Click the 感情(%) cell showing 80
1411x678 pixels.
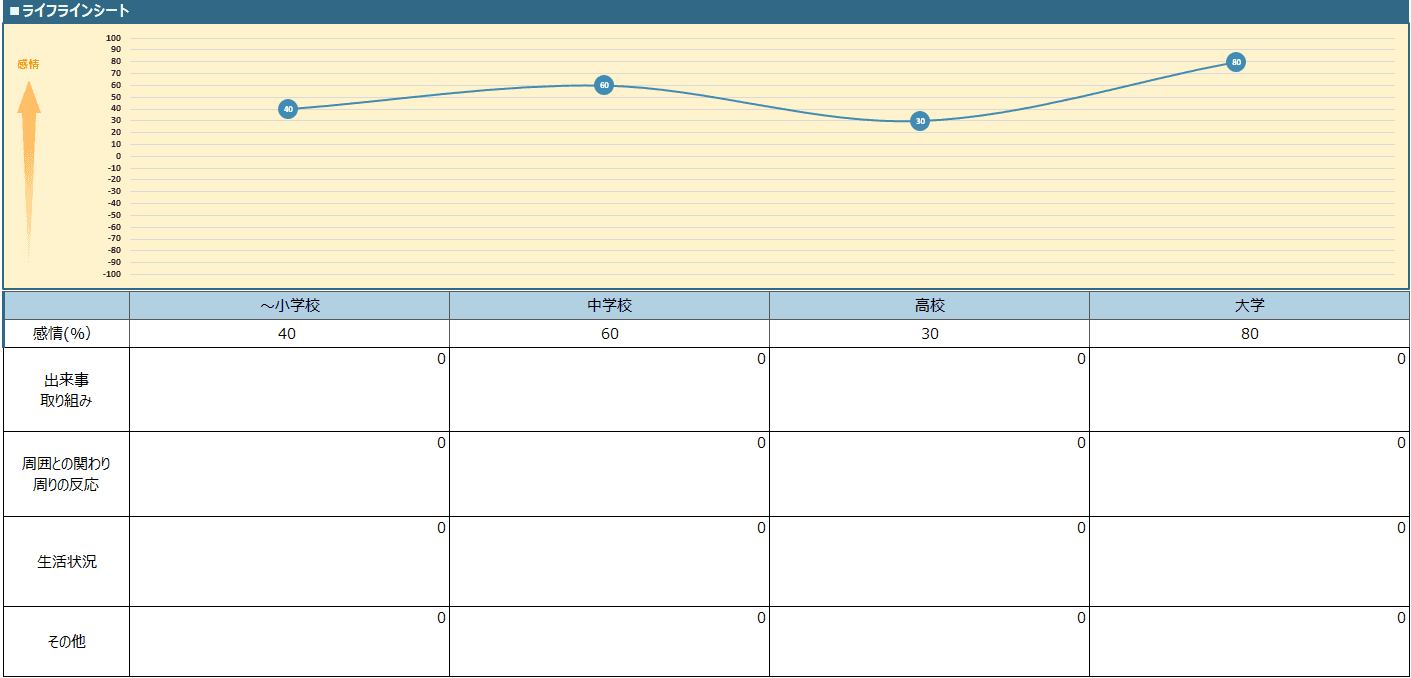[x=1249, y=334]
